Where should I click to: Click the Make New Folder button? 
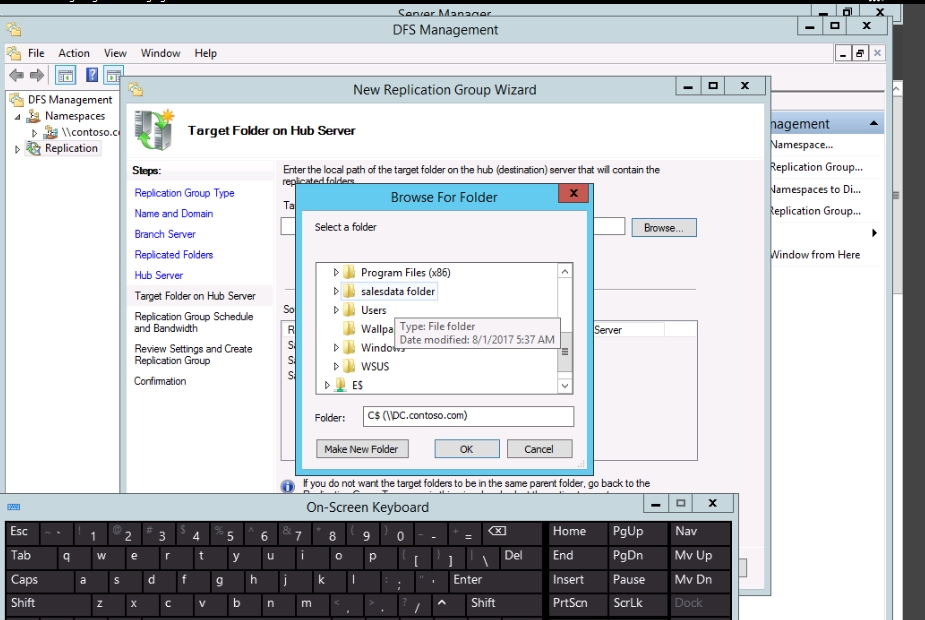pyautogui.click(x=361, y=449)
